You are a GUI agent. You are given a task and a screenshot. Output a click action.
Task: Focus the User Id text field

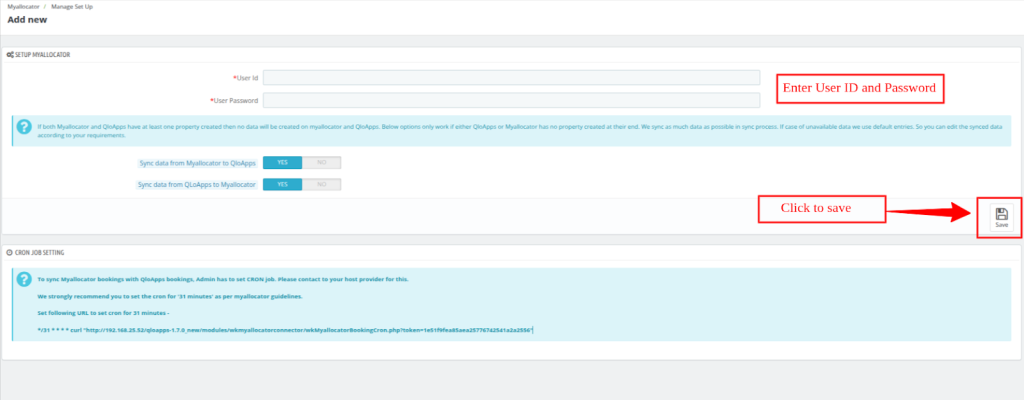point(511,77)
